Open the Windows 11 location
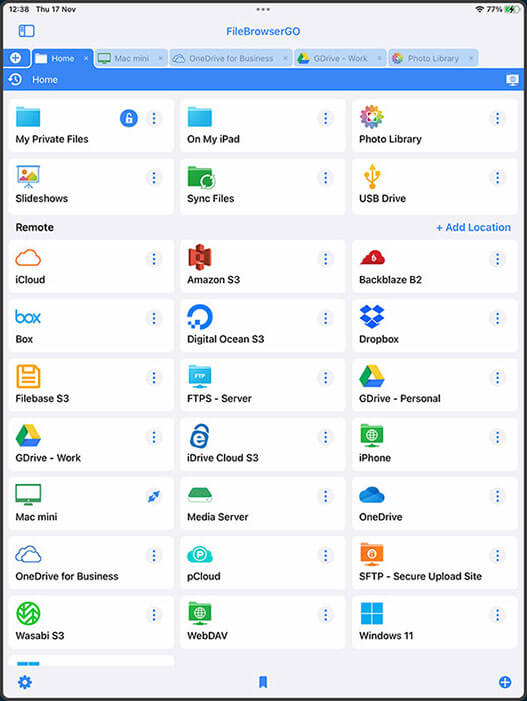 point(434,622)
